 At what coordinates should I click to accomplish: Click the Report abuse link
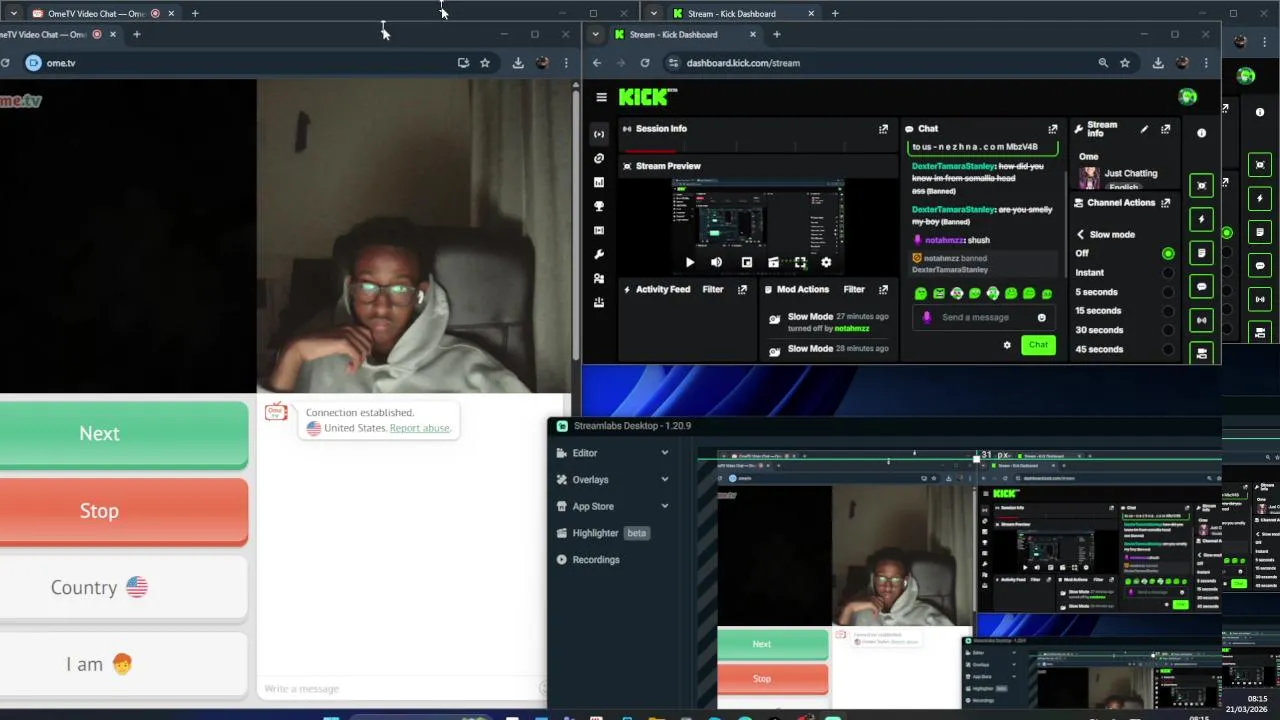click(x=420, y=428)
